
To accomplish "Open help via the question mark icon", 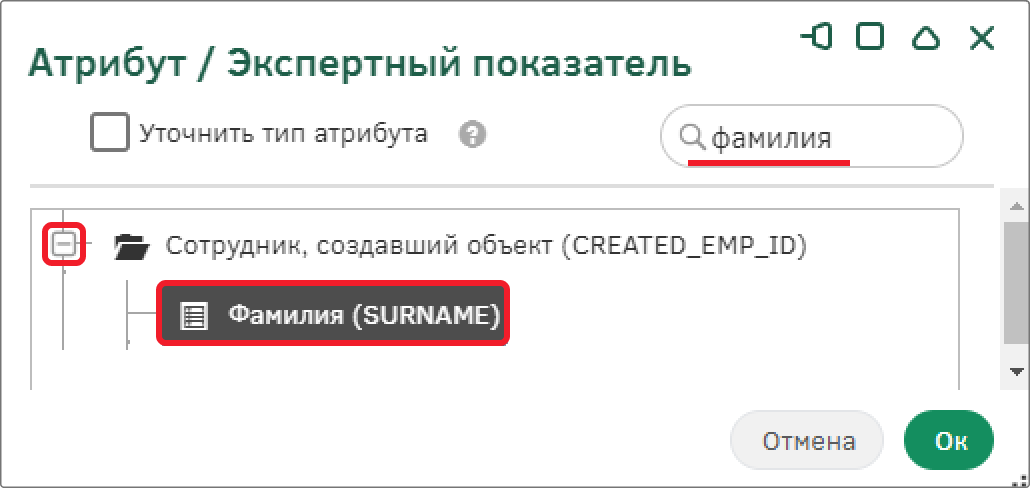I will pyautogui.click(x=472, y=135).
